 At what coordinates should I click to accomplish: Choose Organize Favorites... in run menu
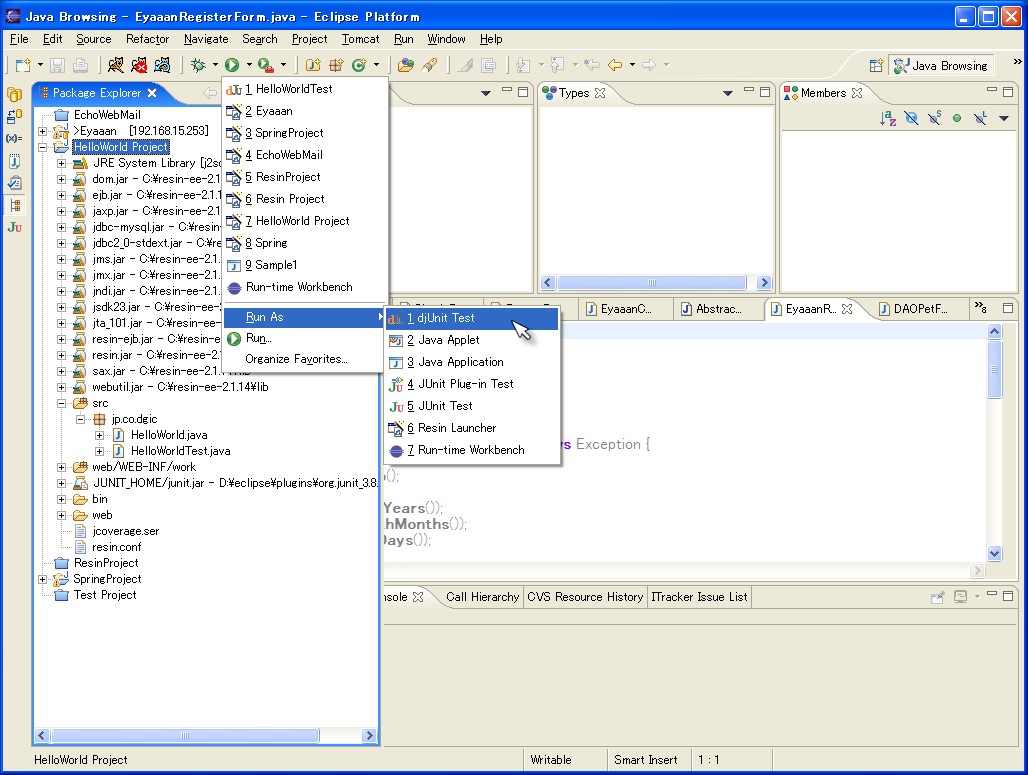[296, 359]
